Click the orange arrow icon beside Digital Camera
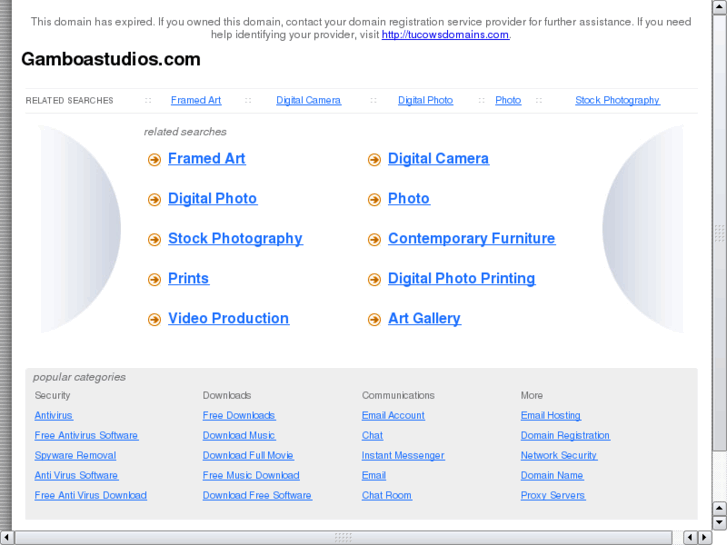The image size is (727, 545). tap(374, 160)
